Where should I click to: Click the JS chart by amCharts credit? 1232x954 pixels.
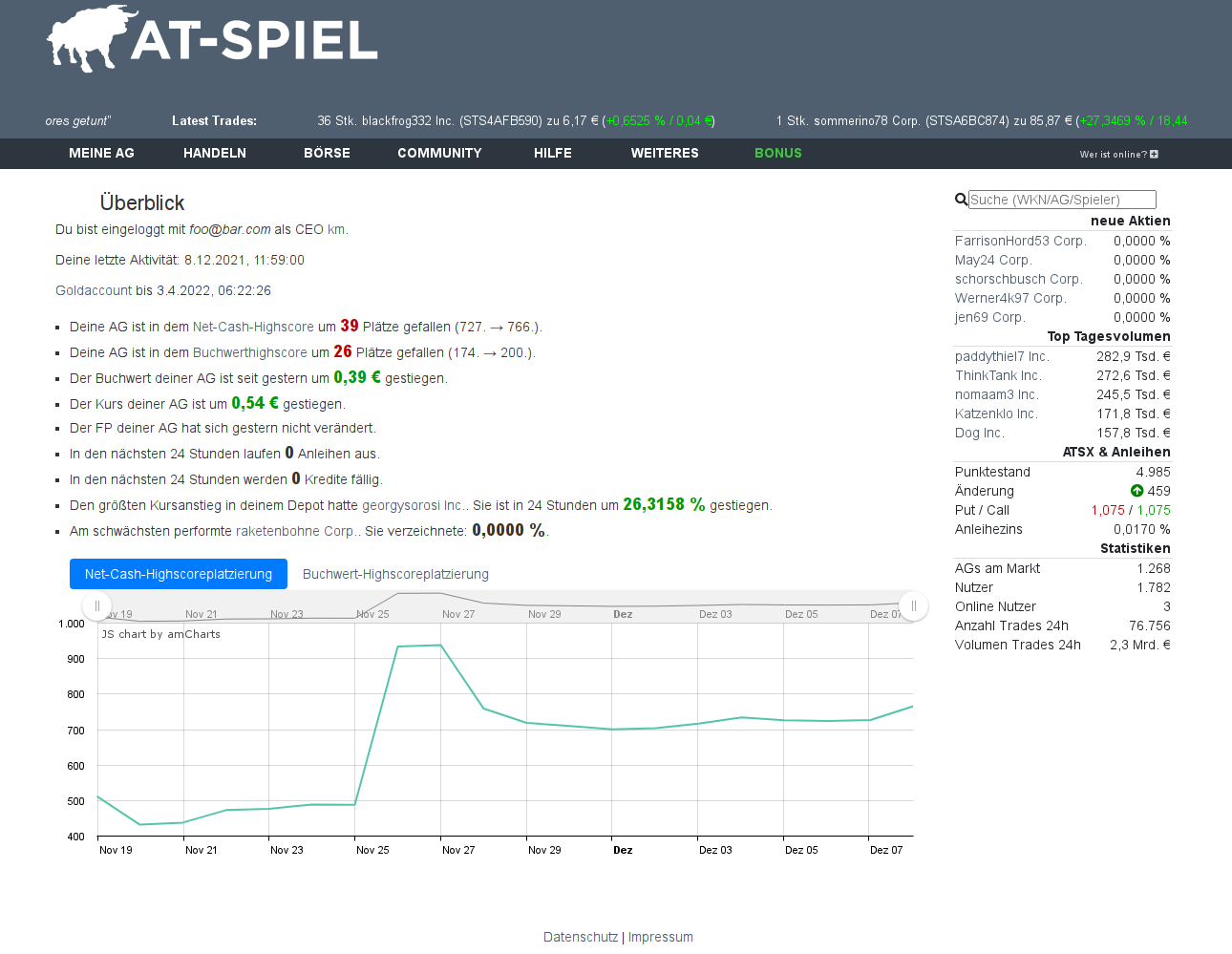161,634
